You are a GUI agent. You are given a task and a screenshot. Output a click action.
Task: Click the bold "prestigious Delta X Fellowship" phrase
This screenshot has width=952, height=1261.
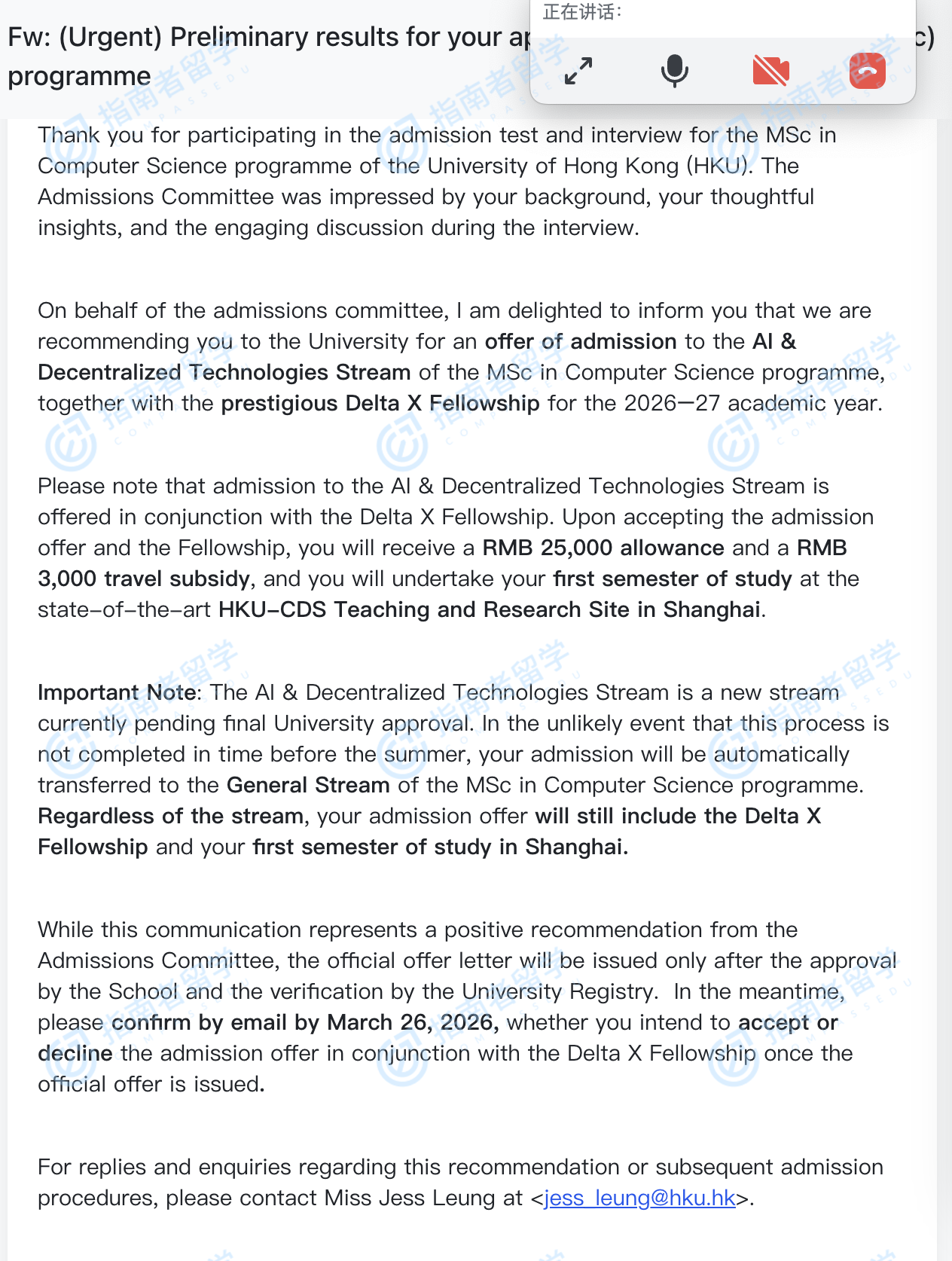click(380, 403)
